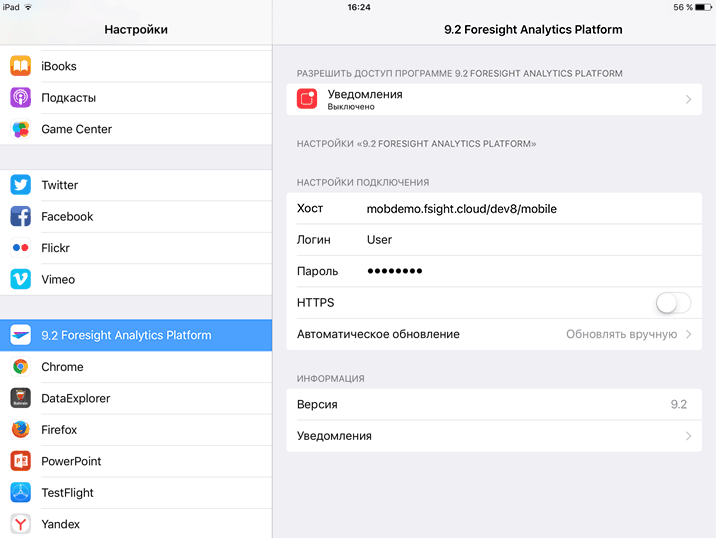Open notifications via top row chevron
This screenshot has width=716, height=538.
coord(689,99)
